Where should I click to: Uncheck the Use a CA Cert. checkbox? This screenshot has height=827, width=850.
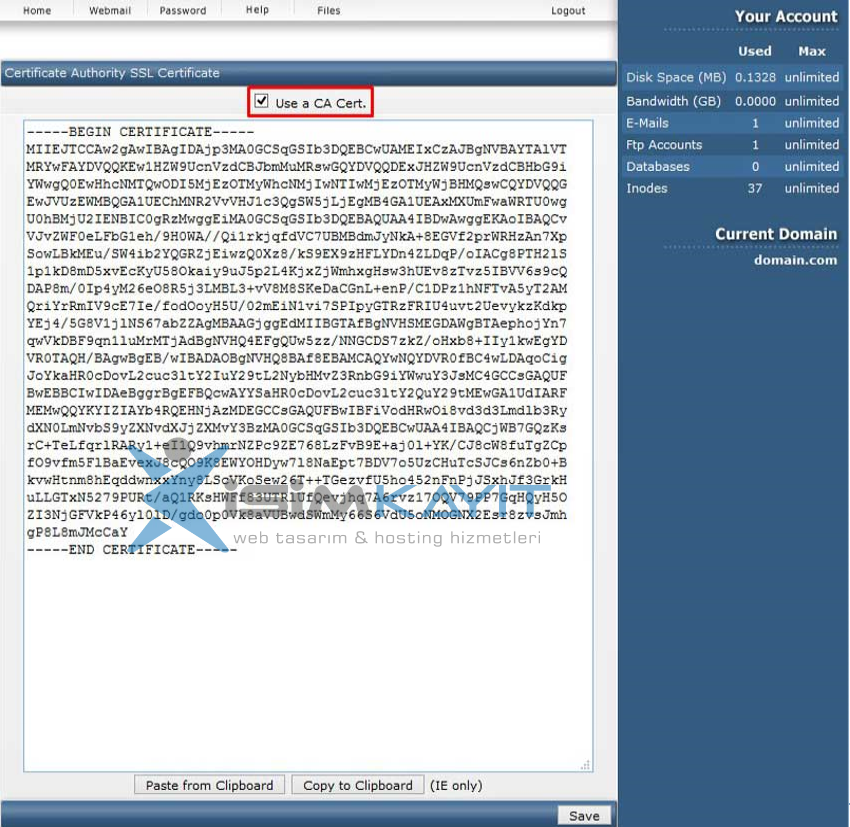261,101
